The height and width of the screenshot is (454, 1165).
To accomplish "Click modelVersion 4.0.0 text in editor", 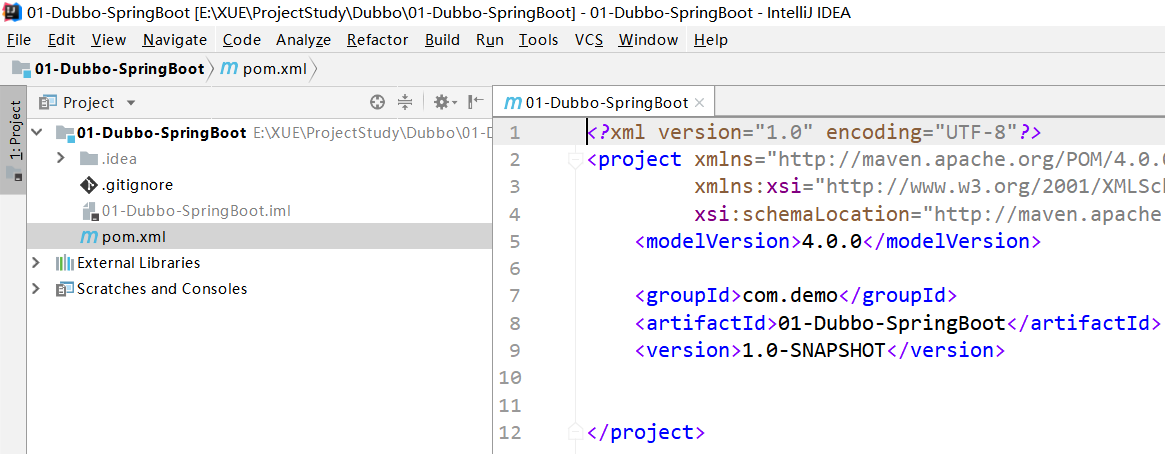I will pyautogui.click(x=831, y=241).
